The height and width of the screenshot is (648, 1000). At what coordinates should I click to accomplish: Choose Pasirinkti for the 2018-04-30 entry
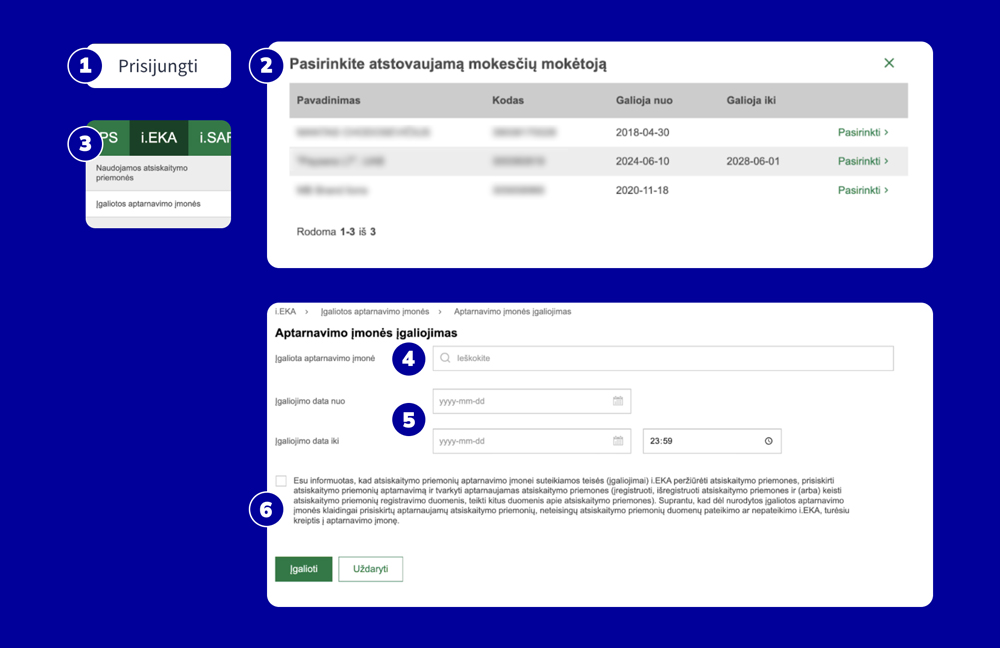(859, 132)
